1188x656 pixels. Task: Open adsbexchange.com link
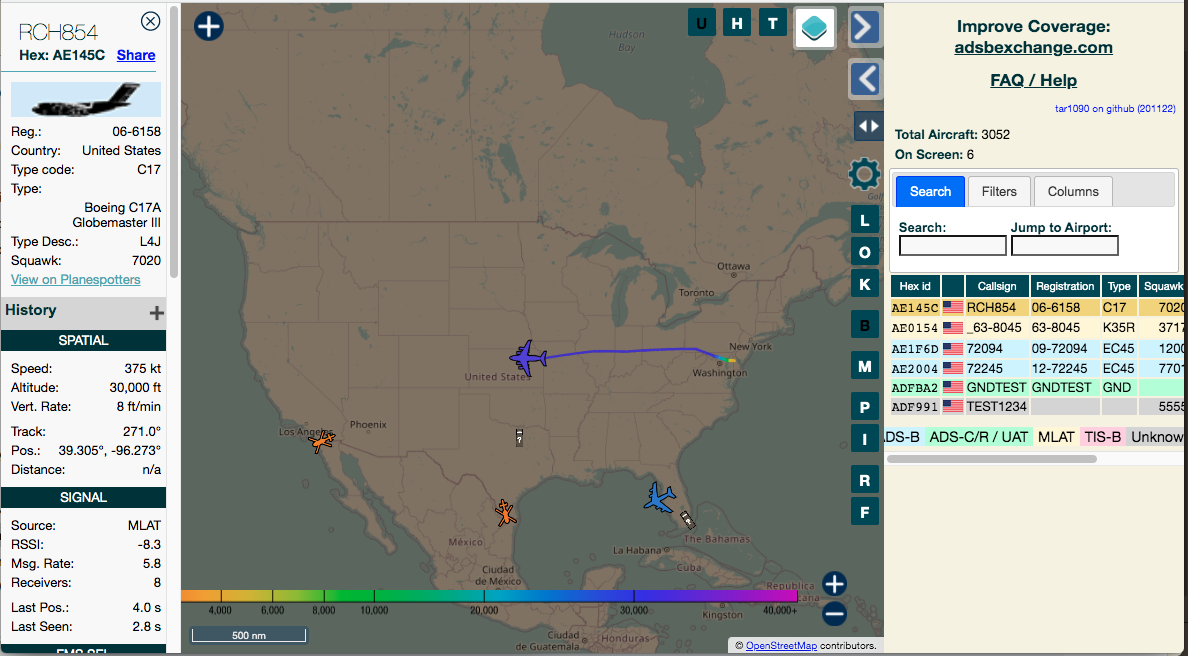tap(1033, 48)
